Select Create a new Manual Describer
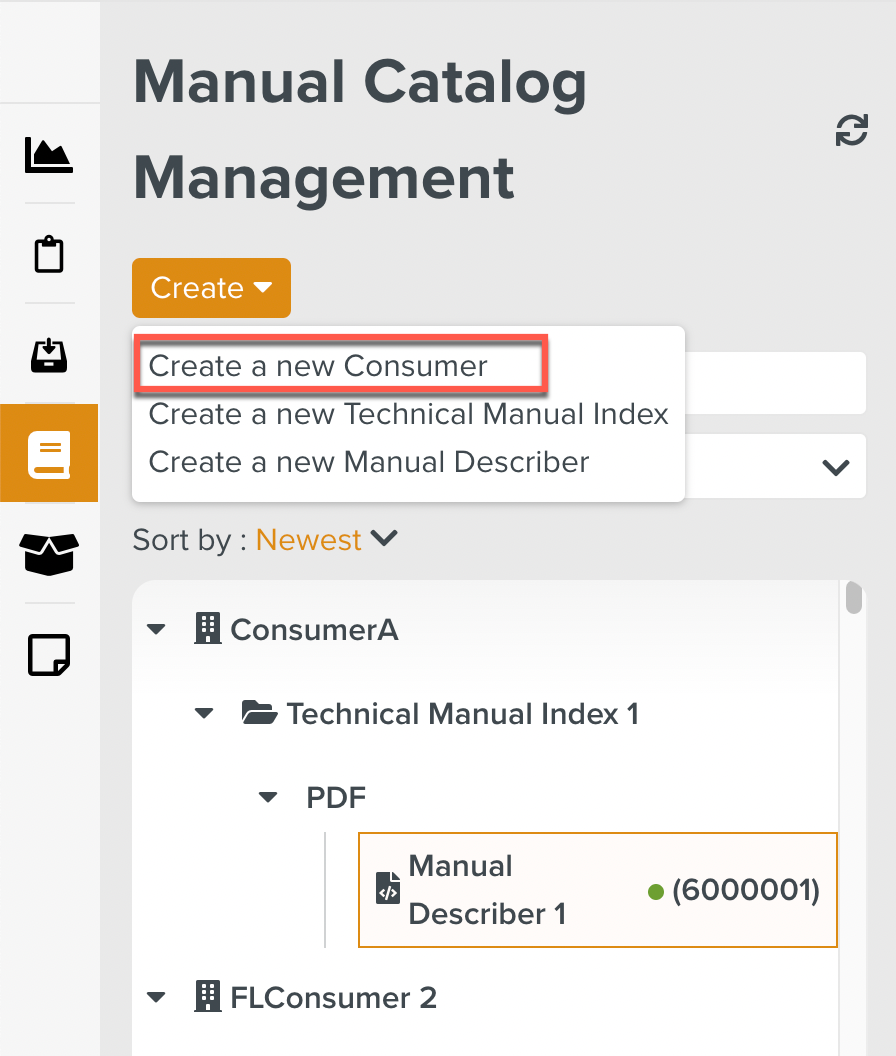 coord(369,462)
